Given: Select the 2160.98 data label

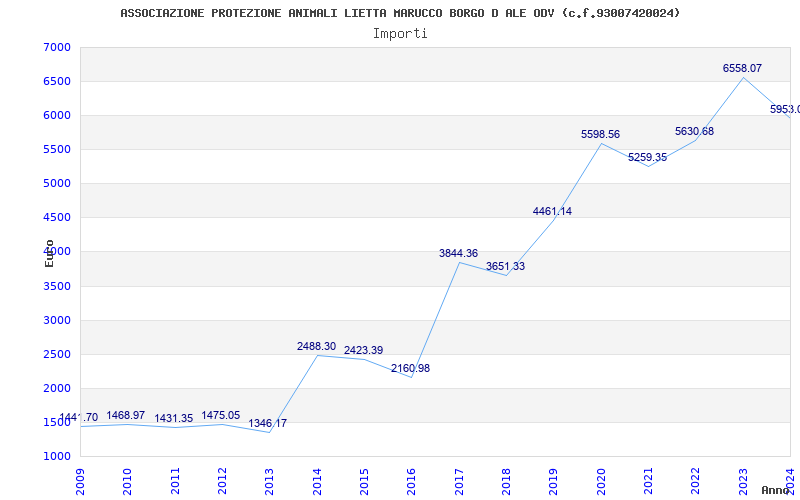Looking at the screenshot, I should pyautogui.click(x=410, y=368).
